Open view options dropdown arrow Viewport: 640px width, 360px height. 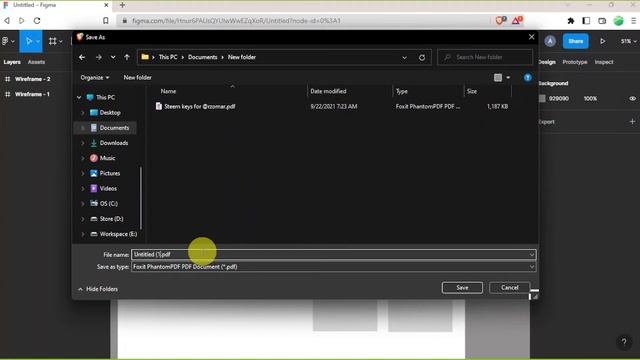tap(508, 78)
